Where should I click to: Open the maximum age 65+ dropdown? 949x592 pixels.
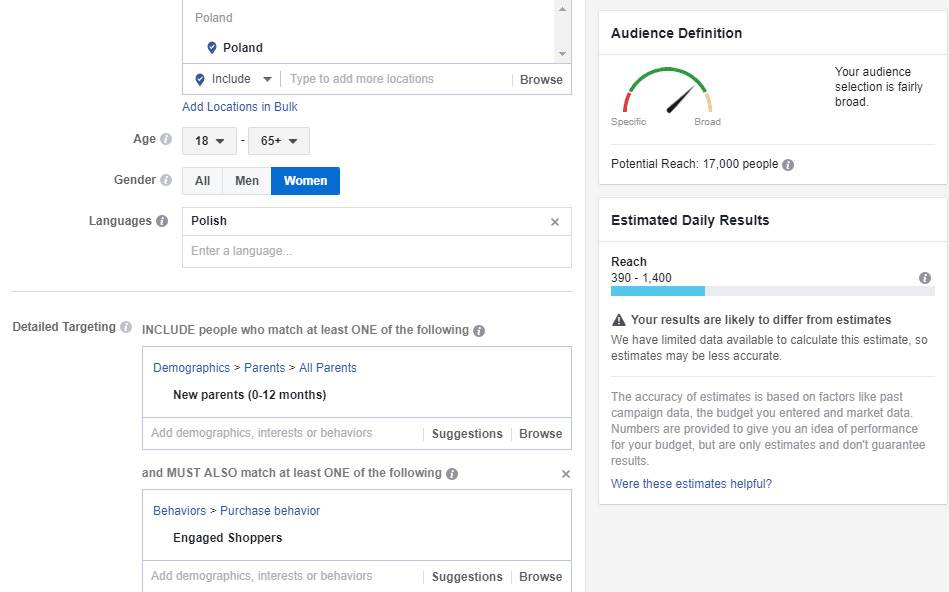pos(279,141)
